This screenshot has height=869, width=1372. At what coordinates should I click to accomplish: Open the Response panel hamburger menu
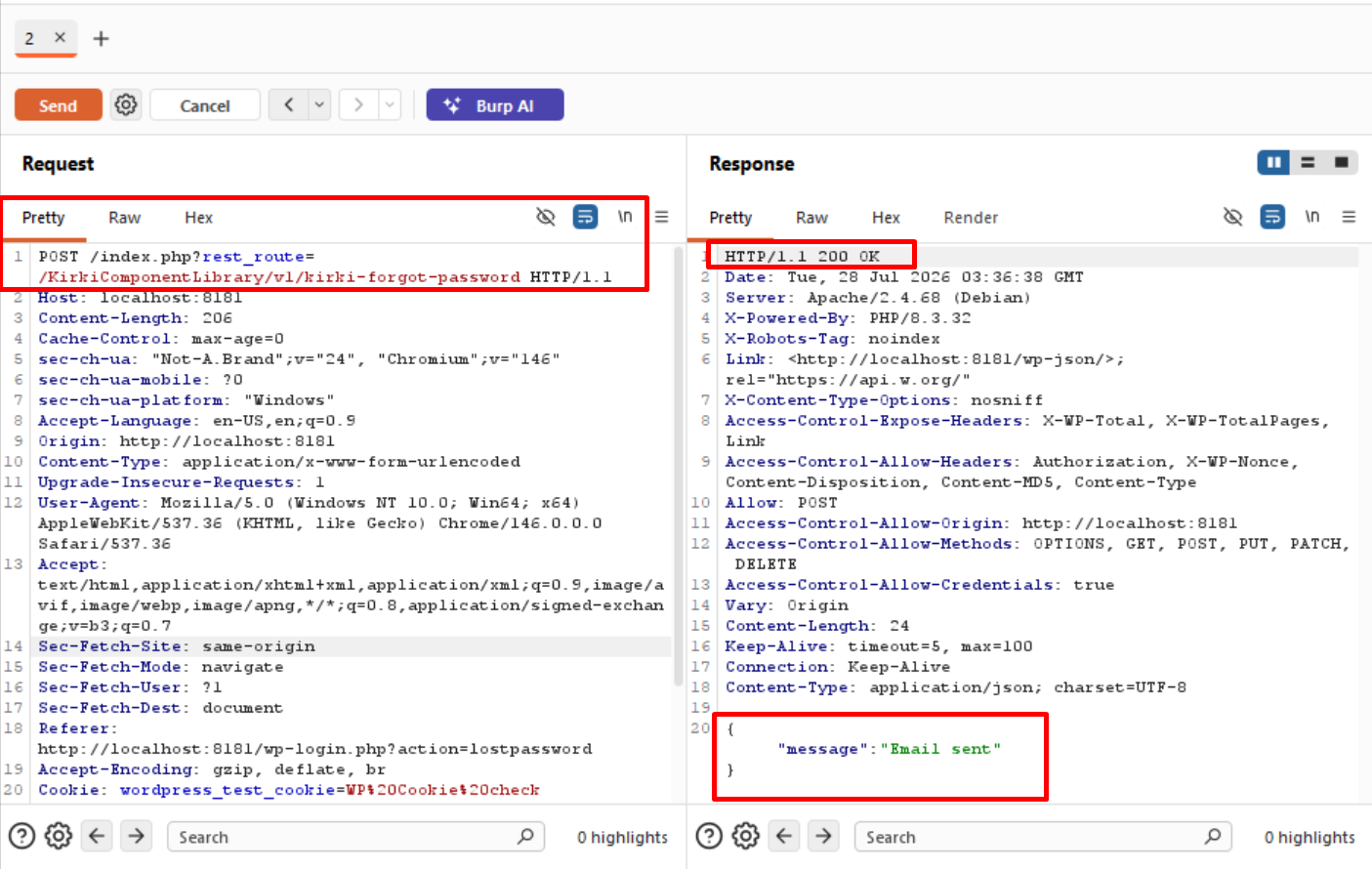1349,217
